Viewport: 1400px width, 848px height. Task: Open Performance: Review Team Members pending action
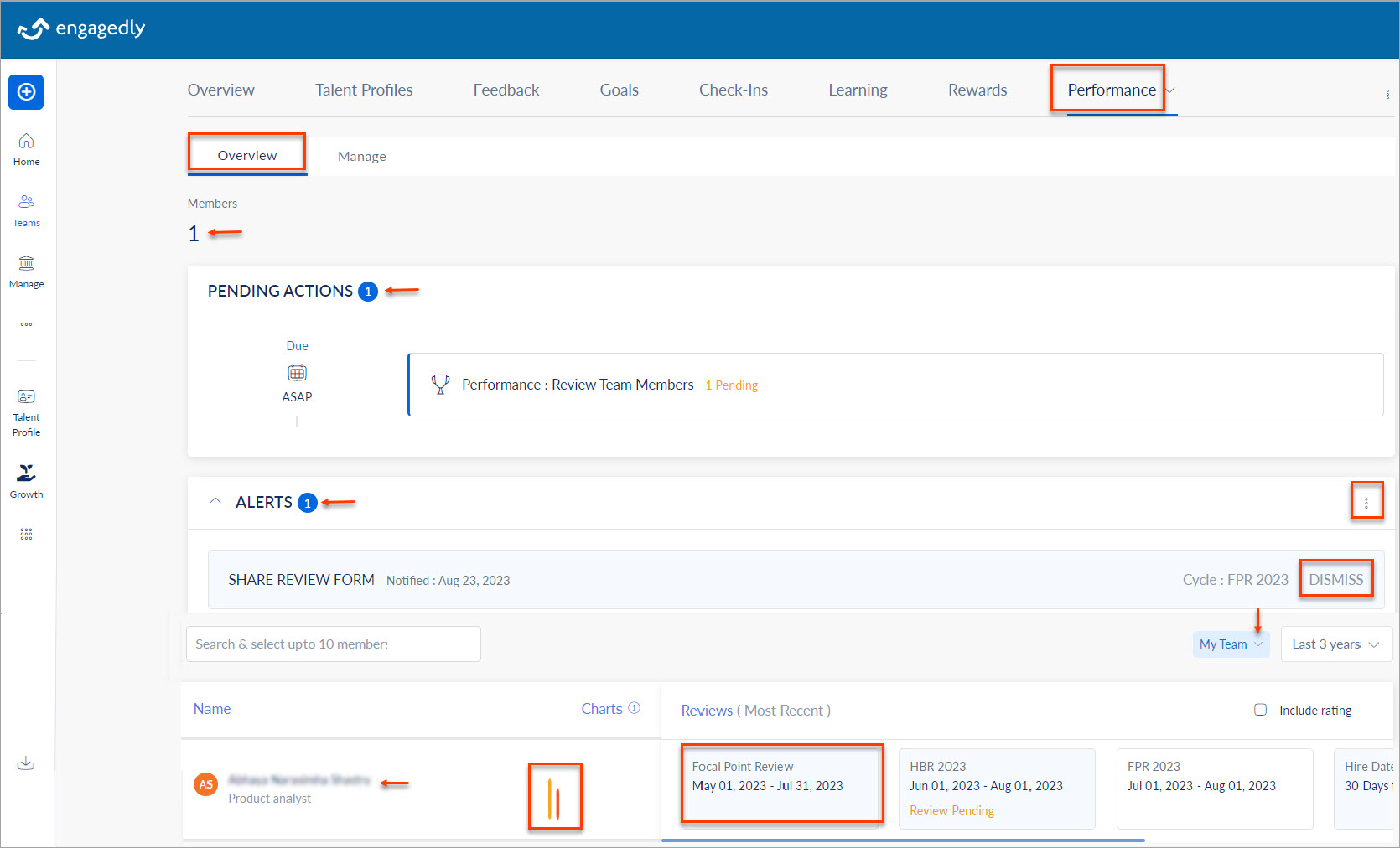(577, 385)
